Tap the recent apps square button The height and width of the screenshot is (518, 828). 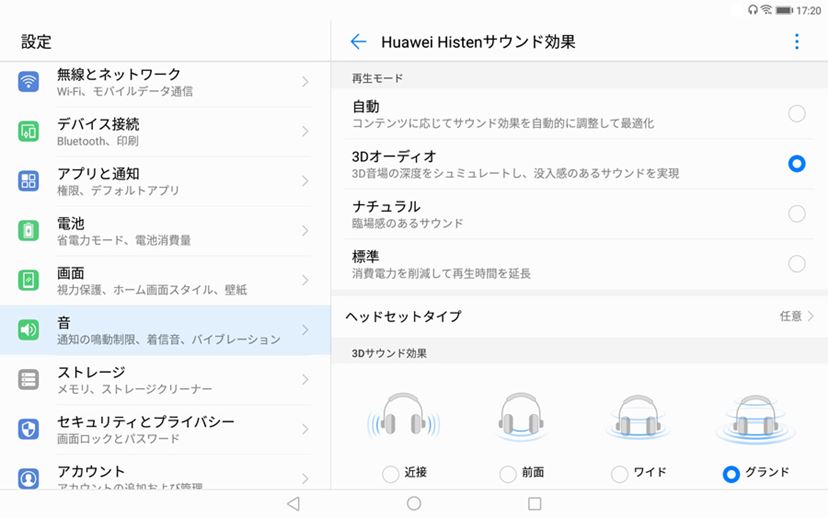coord(534,504)
